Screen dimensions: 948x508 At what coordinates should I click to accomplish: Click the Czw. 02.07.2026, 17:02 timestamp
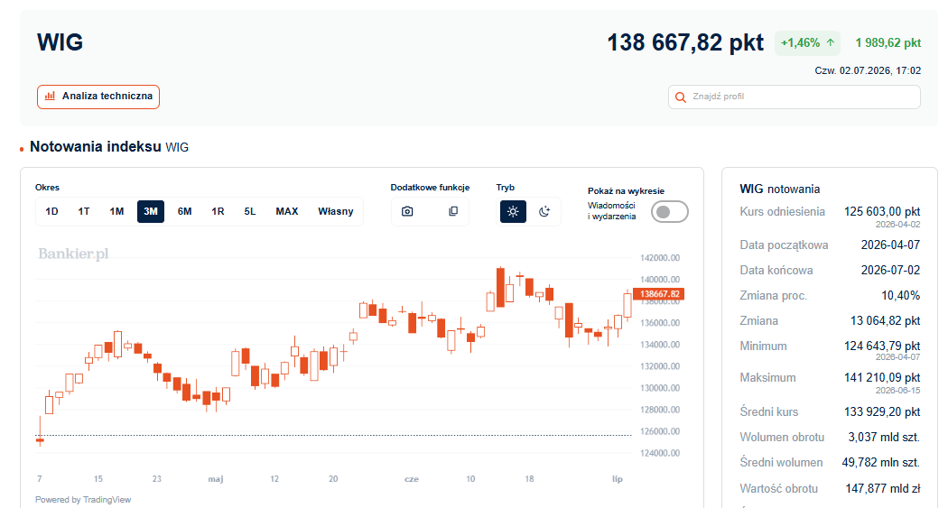point(868,71)
